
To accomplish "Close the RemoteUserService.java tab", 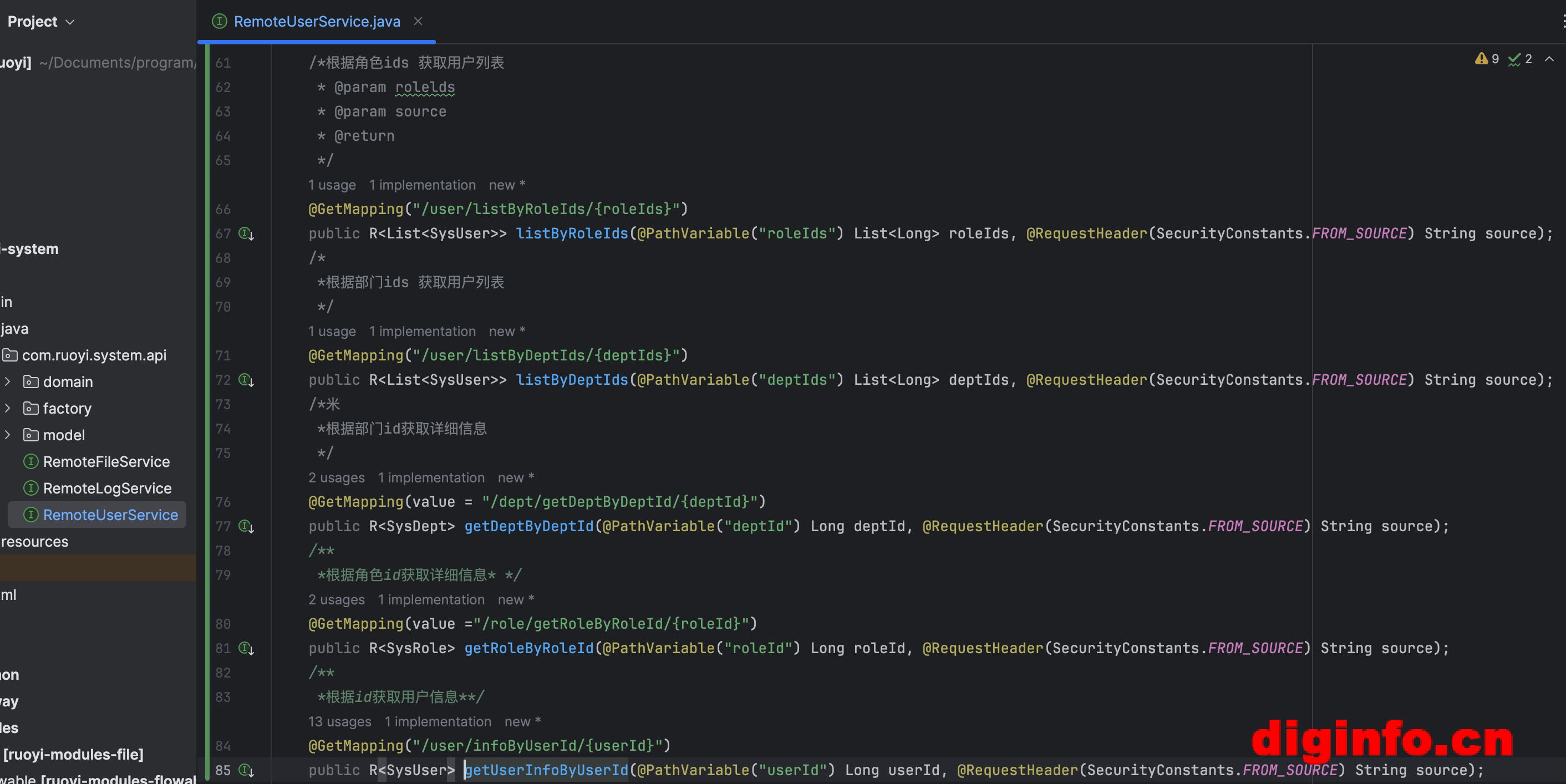I will [418, 21].
